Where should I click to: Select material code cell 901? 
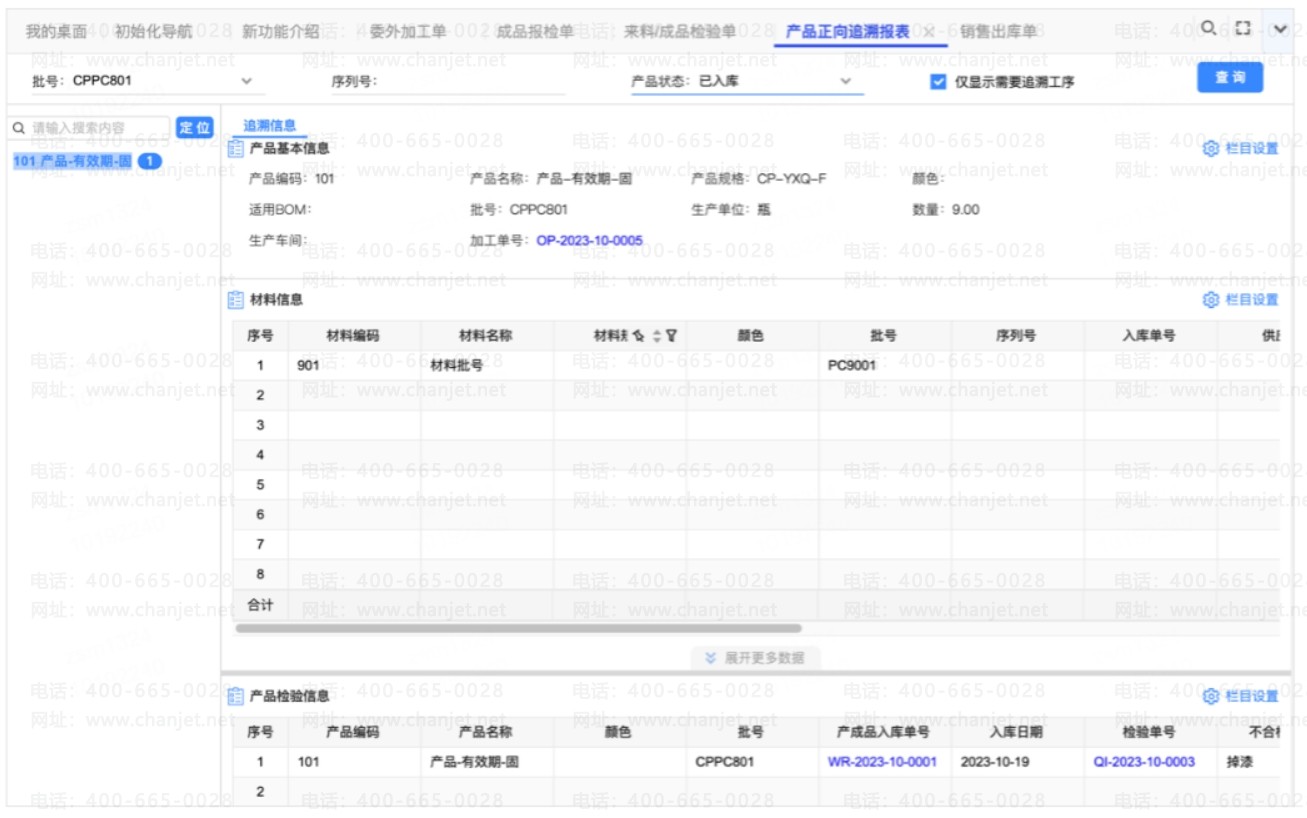[354, 366]
